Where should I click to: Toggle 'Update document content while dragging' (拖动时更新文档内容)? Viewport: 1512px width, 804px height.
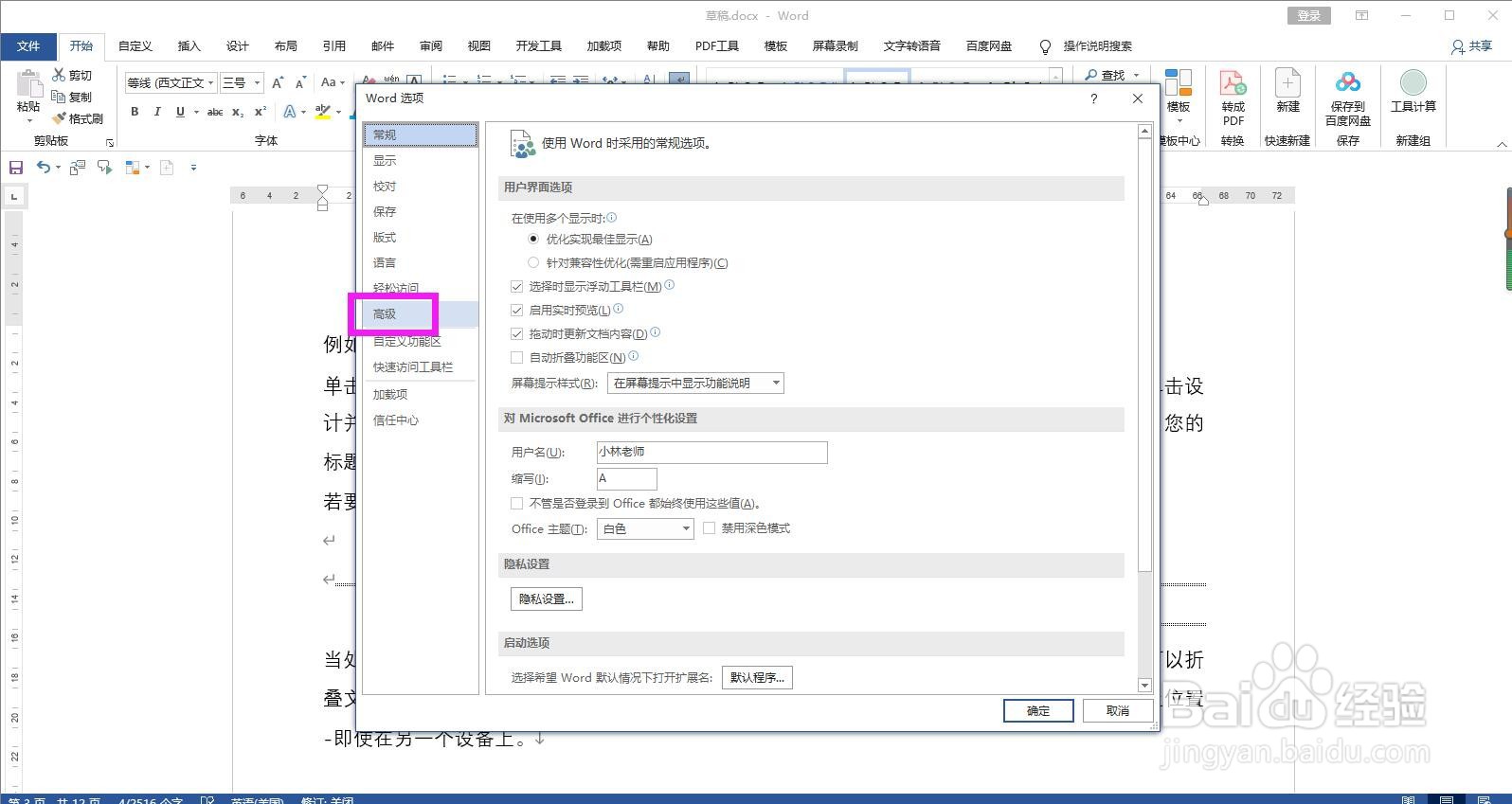516,333
